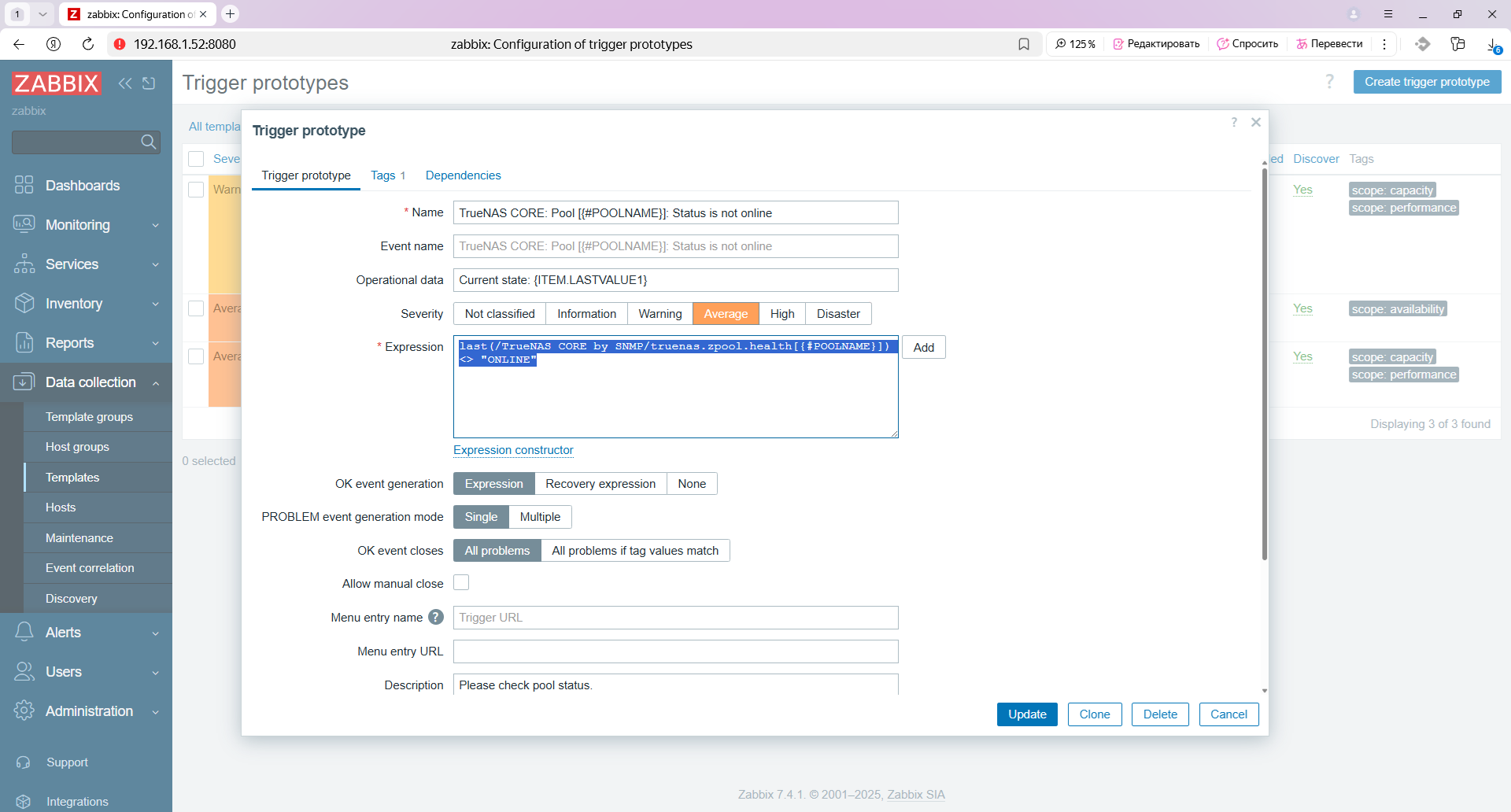Select the Average severity orange option
The image size is (1511, 812).
pyautogui.click(x=726, y=314)
